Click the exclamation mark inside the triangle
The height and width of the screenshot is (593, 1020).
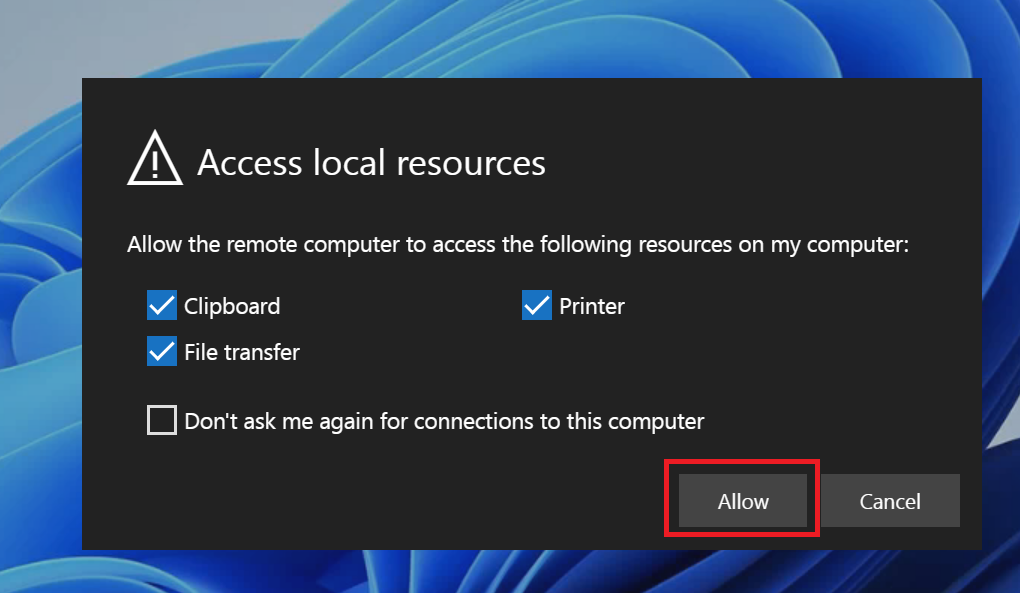(155, 163)
